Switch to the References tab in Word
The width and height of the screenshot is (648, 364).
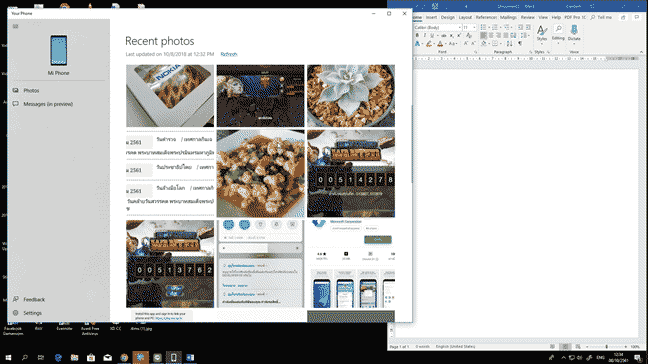pyautogui.click(x=486, y=17)
